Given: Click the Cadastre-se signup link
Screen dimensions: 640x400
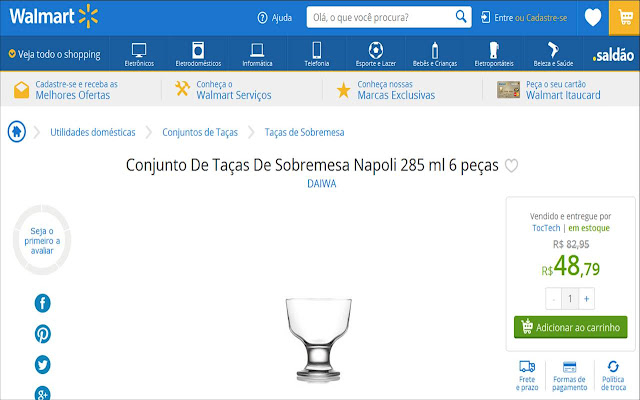Looking at the screenshot, I should (x=547, y=18).
